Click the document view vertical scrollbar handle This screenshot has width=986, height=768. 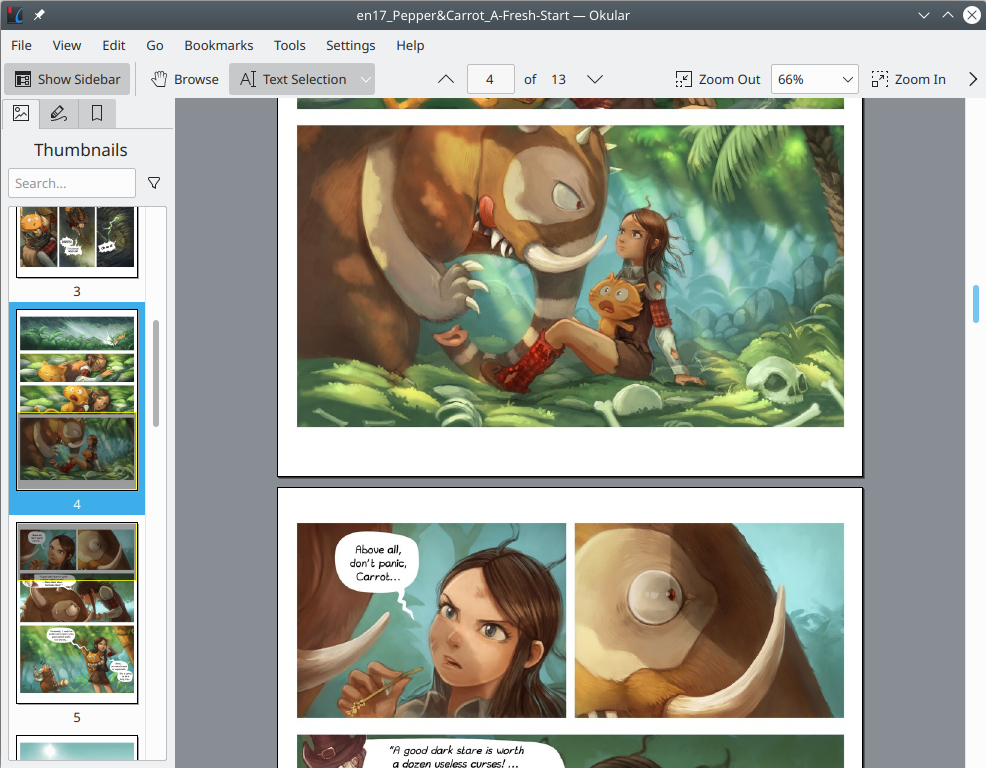(x=976, y=303)
